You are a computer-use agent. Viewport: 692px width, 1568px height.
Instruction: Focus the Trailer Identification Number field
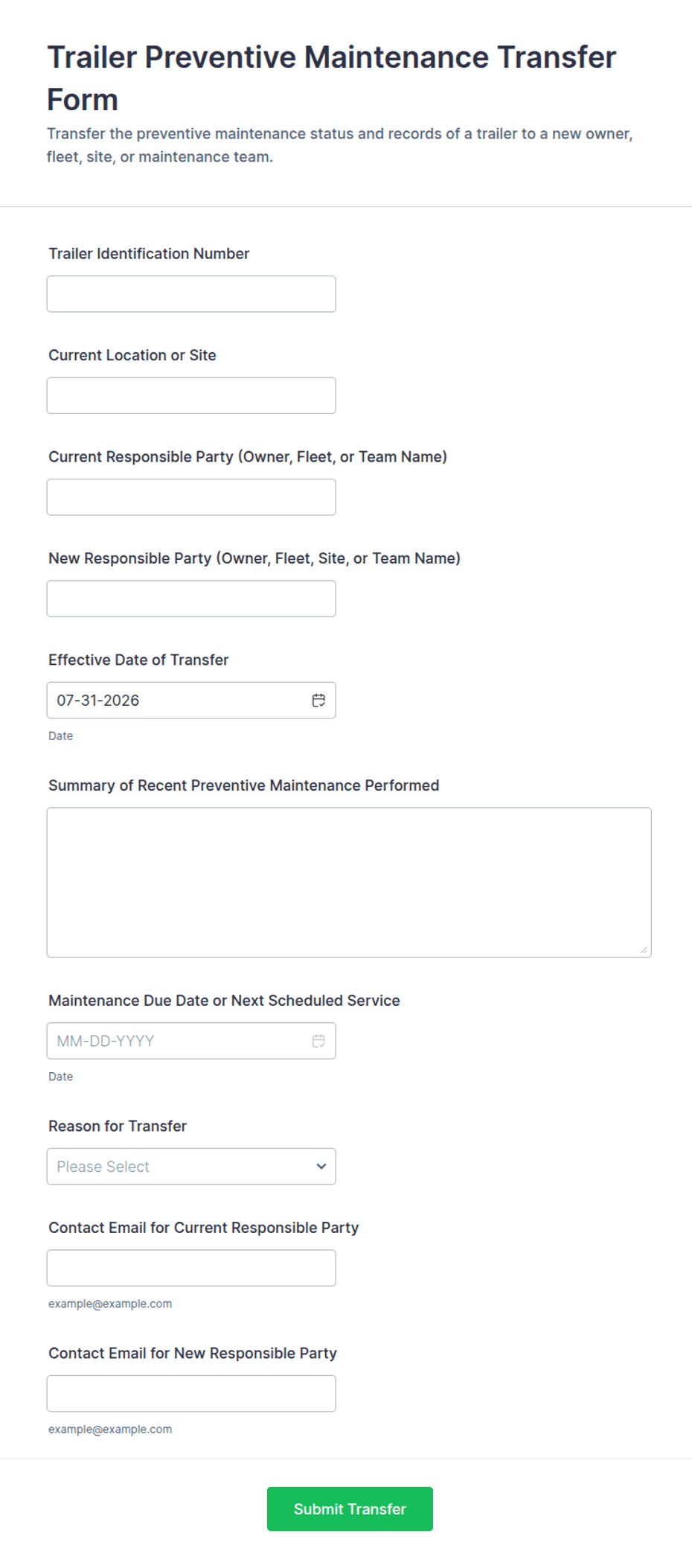pyautogui.click(x=191, y=294)
